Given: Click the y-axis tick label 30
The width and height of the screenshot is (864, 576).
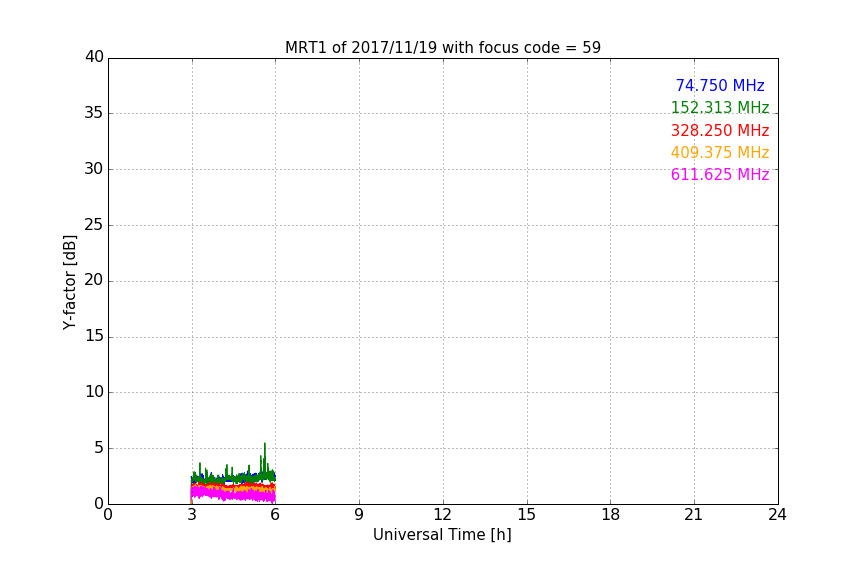Looking at the screenshot, I should click(94, 169).
